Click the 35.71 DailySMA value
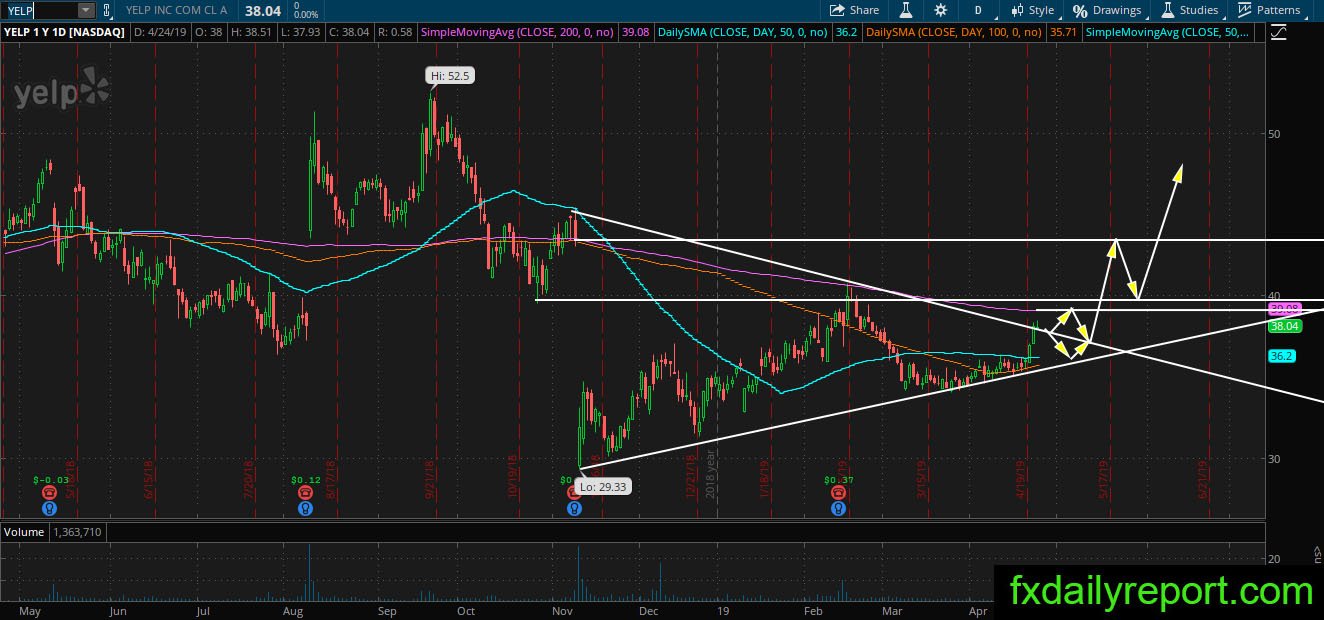1324x620 pixels. click(x=1061, y=32)
